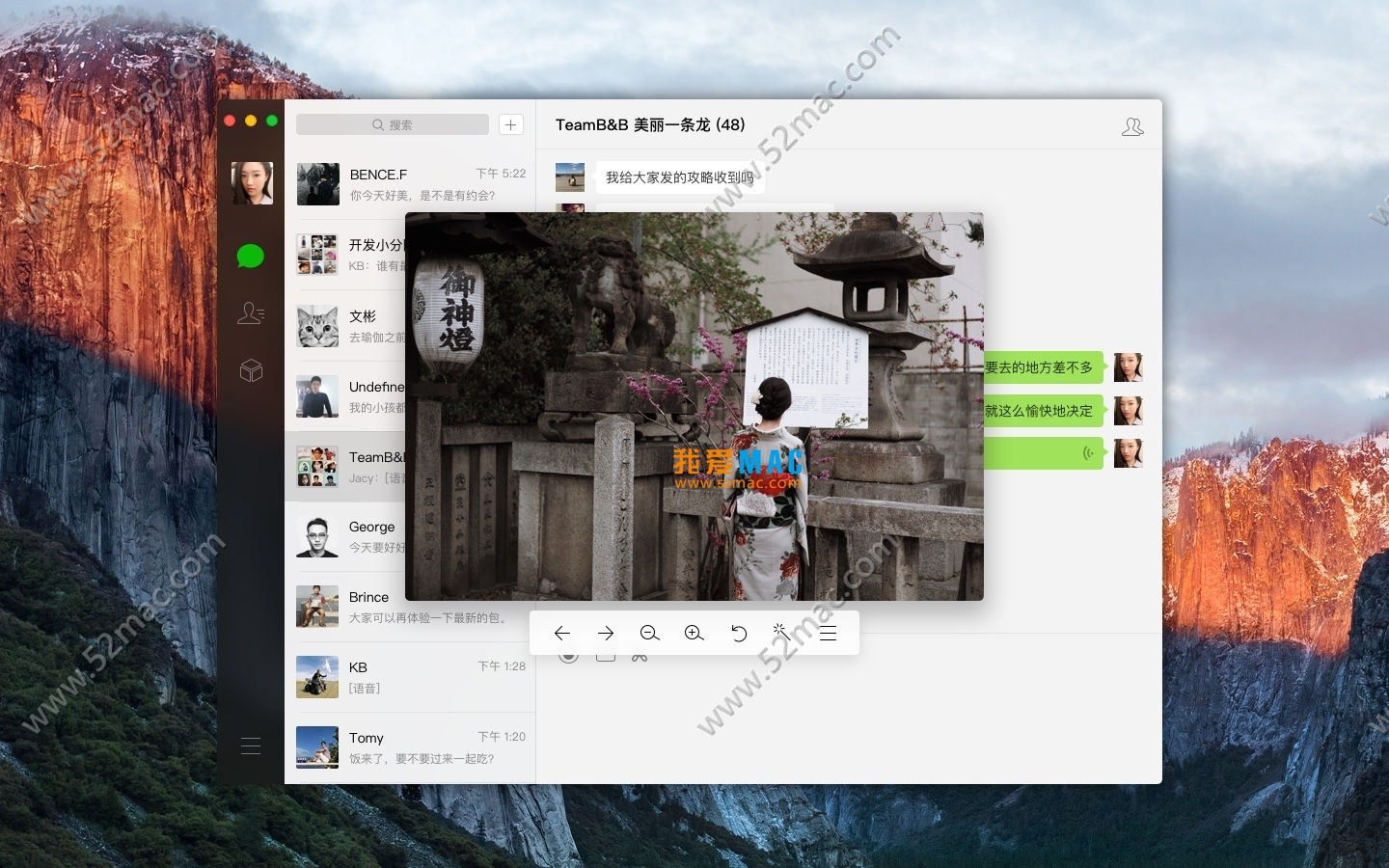Start a new chat with the plus button
Screen dimensions: 1389x868
(x=510, y=123)
